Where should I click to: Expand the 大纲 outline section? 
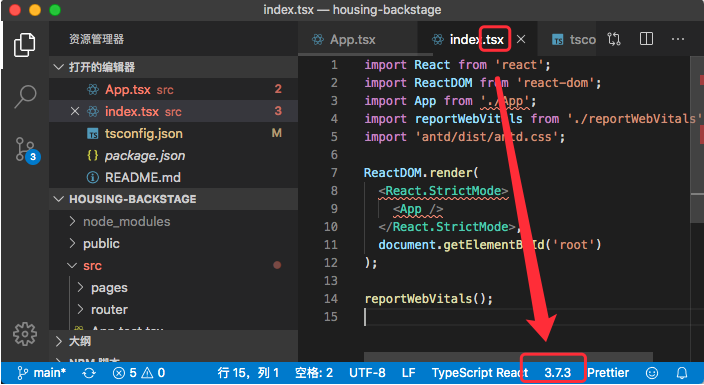point(174,341)
